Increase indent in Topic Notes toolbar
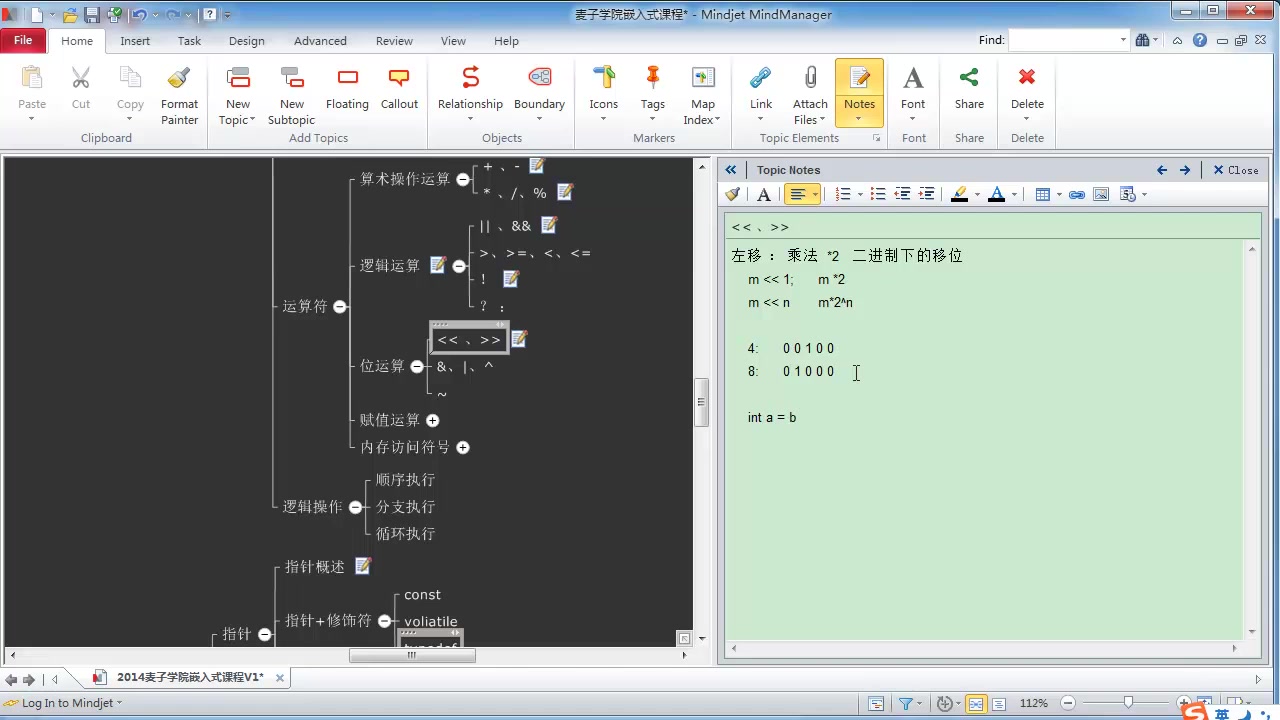Image resolution: width=1280 pixels, height=720 pixels. [x=926, y=195]
